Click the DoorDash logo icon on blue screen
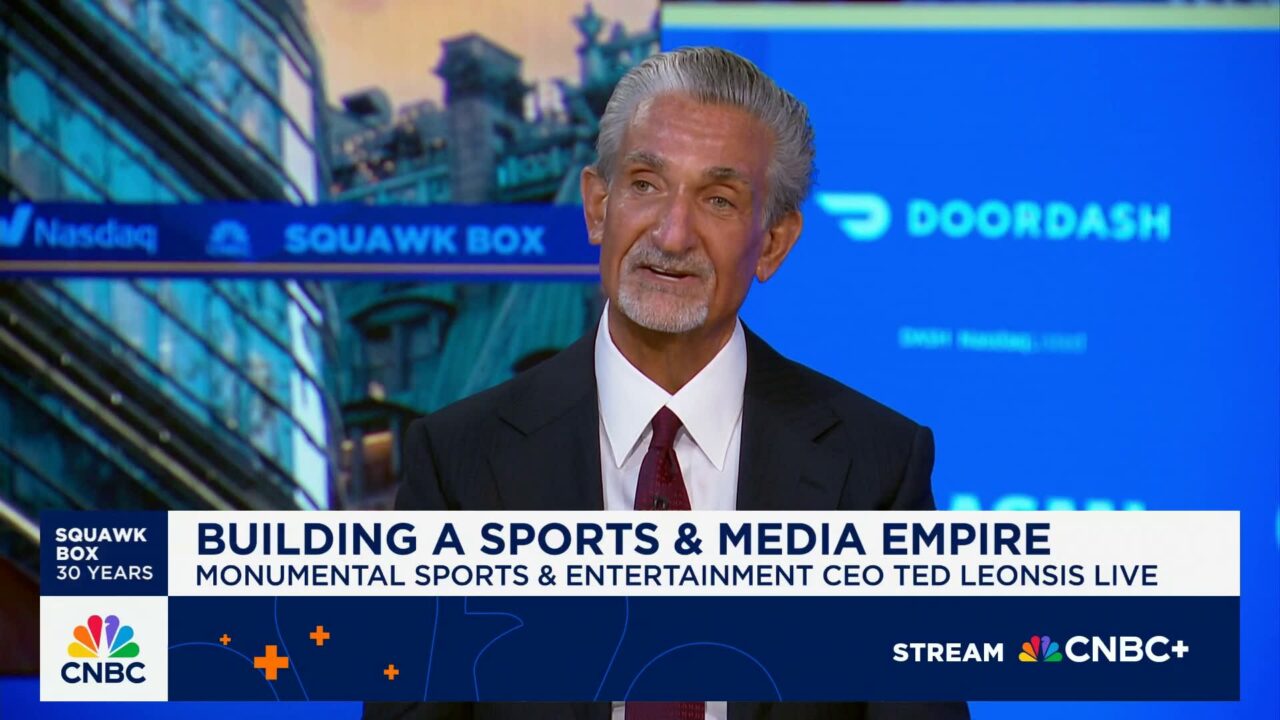 pos(853,216)
